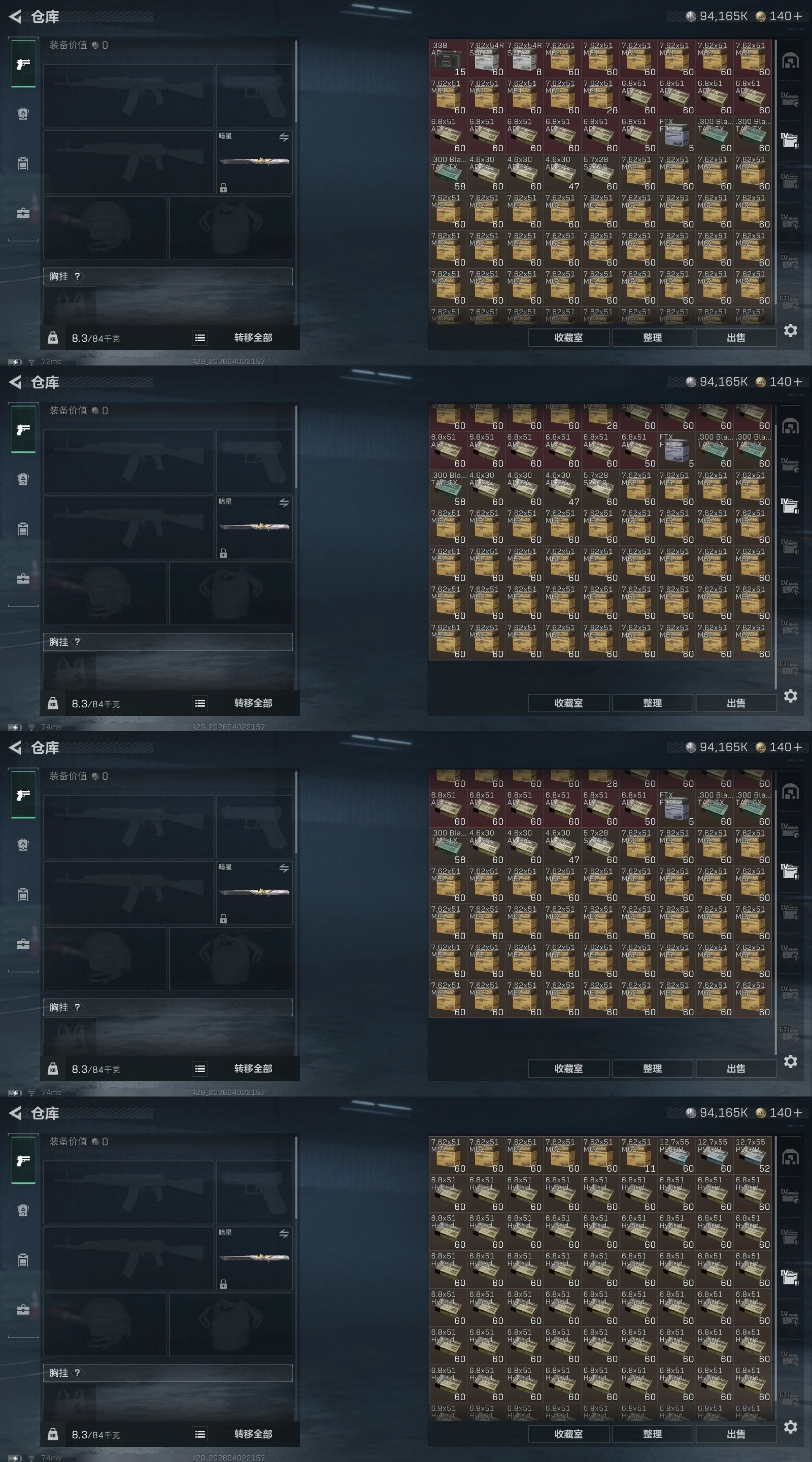Select the 7.62x51 M62 stack of 11
Screen dimensions: 812x1462
[x=638, y=1155]
